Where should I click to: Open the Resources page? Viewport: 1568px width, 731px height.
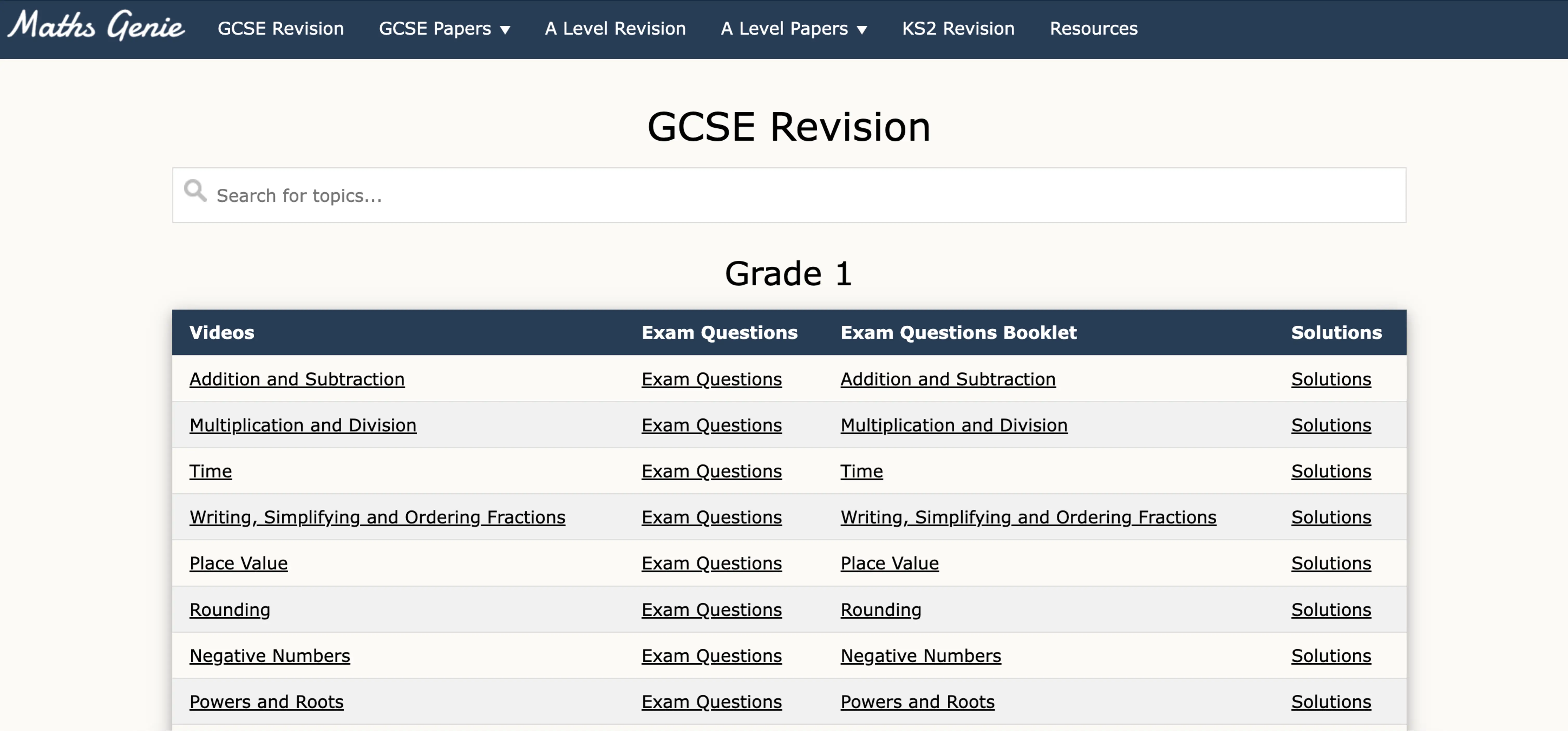(x=1093, y=29)
